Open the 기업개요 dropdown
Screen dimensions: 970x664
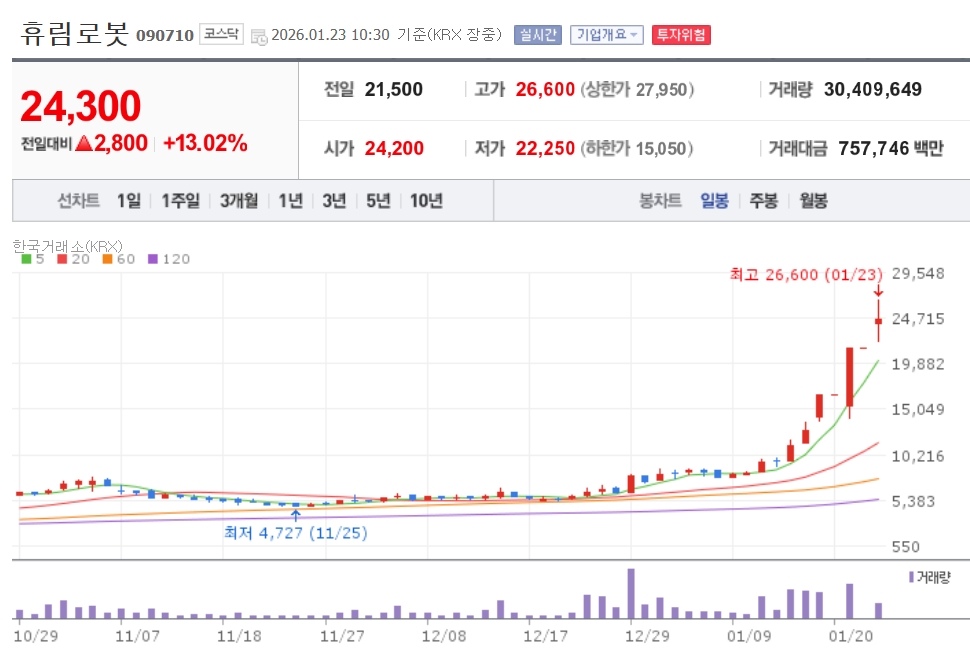coord(607,35)
